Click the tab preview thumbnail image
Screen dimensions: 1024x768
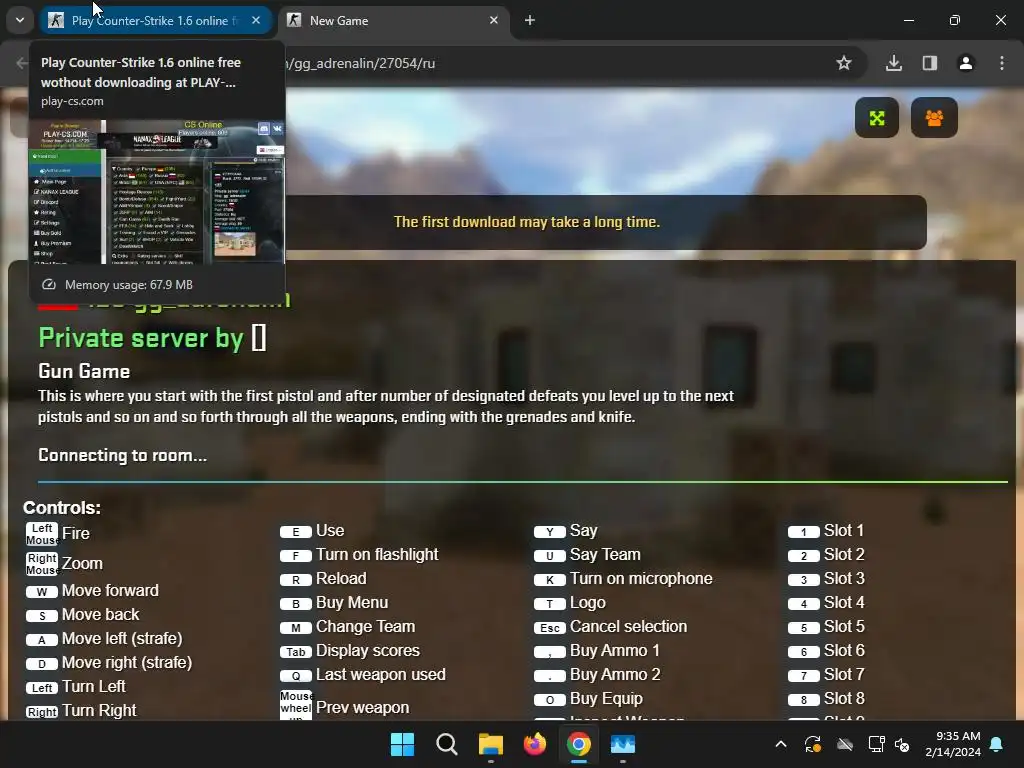[157, 191]
